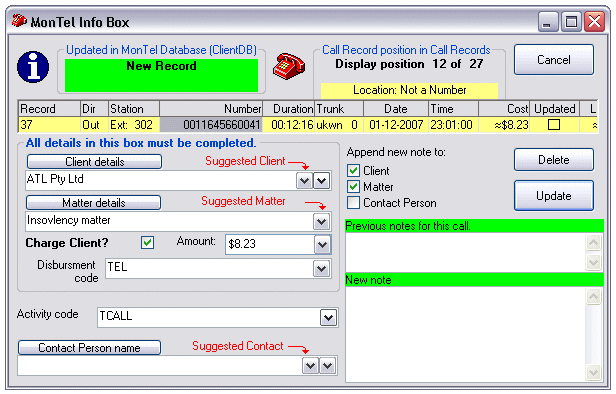Click the Duration column header
Viewport: 616px width, 394px height.
coord(288,108)
